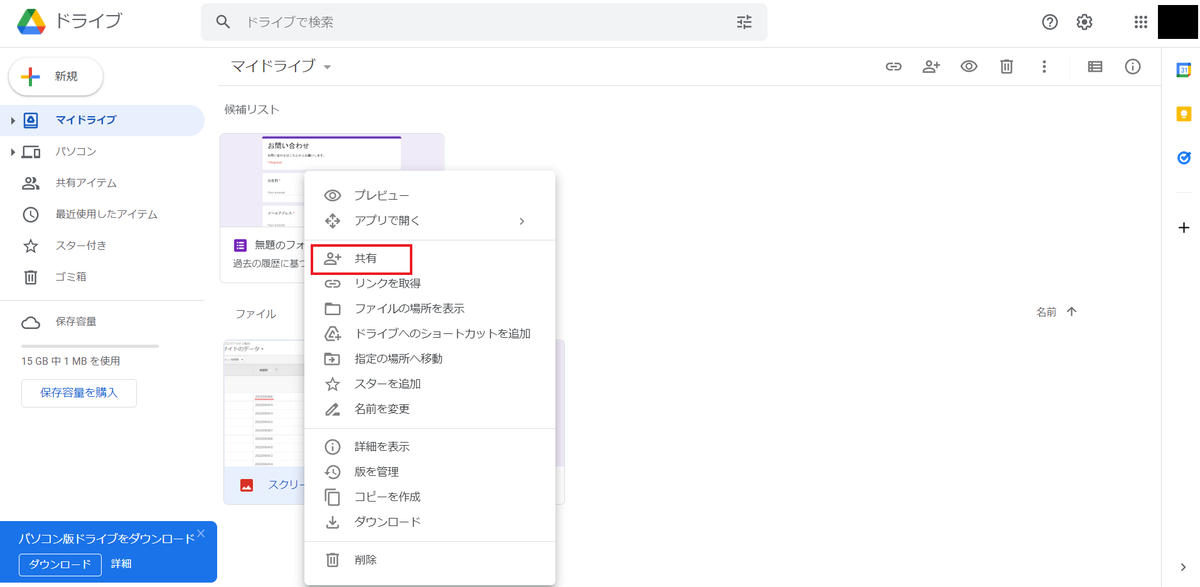Open search options with the filter icon
Screen dimensions: 1200x587
pos(744,21)
